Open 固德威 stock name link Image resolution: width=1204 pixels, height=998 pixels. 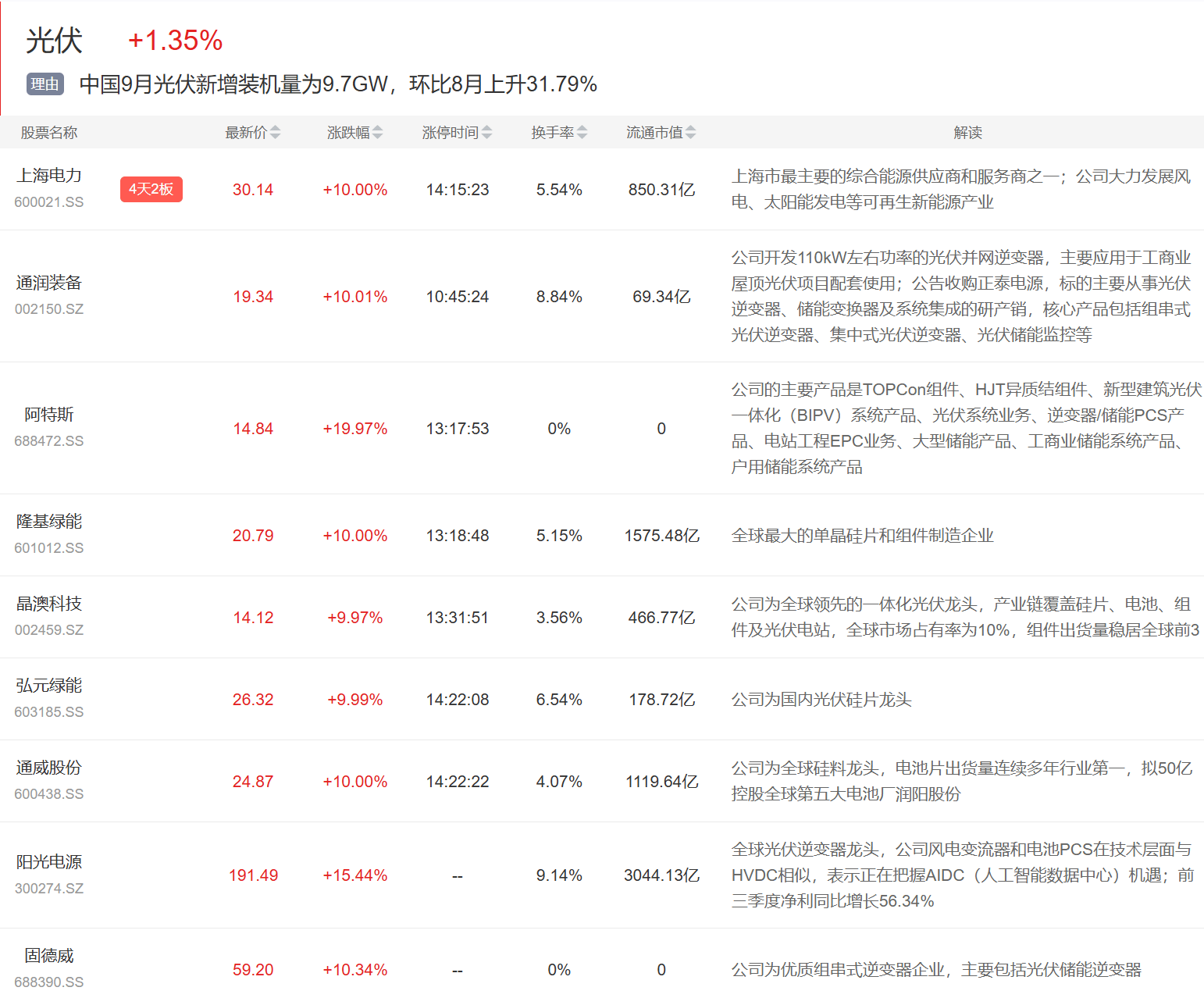49,956
